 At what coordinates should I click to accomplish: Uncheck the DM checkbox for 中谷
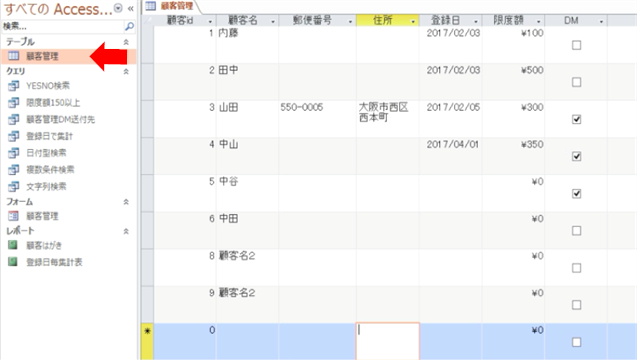[x=576, y=194]
